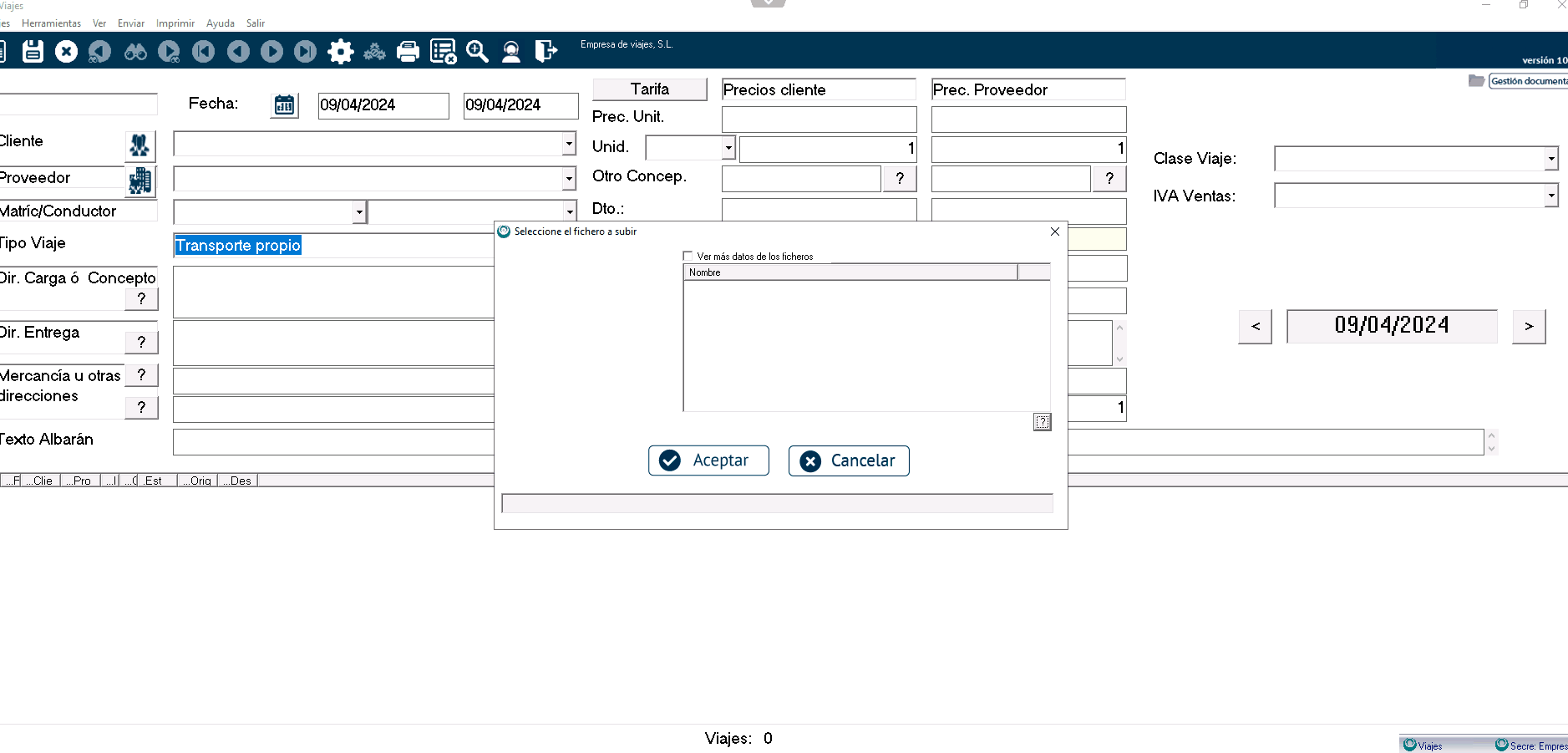
Task: Open the Herramientas menu
Action: (51, 23)
